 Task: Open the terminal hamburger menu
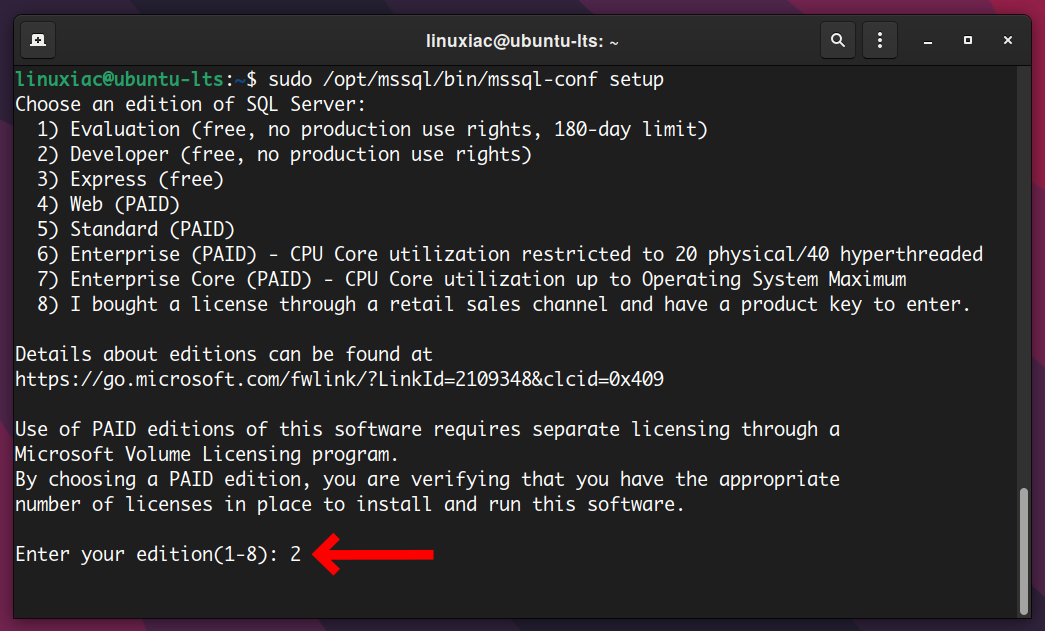(880, 41)
